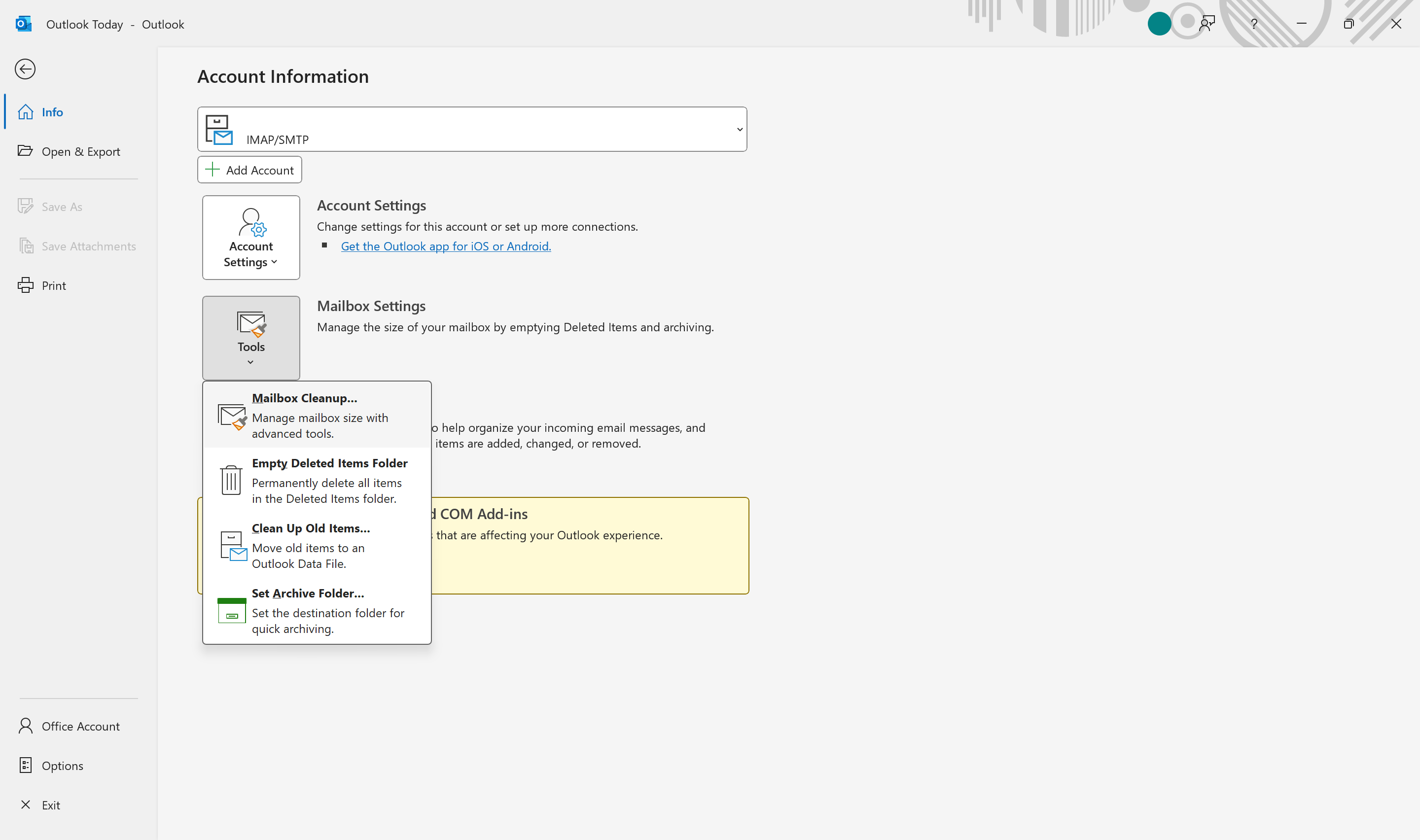Choose Empty Deleted Items Folder
The height and width of the screenshot is (840, 1420).
pyautogui.click(x=317, y=481)
